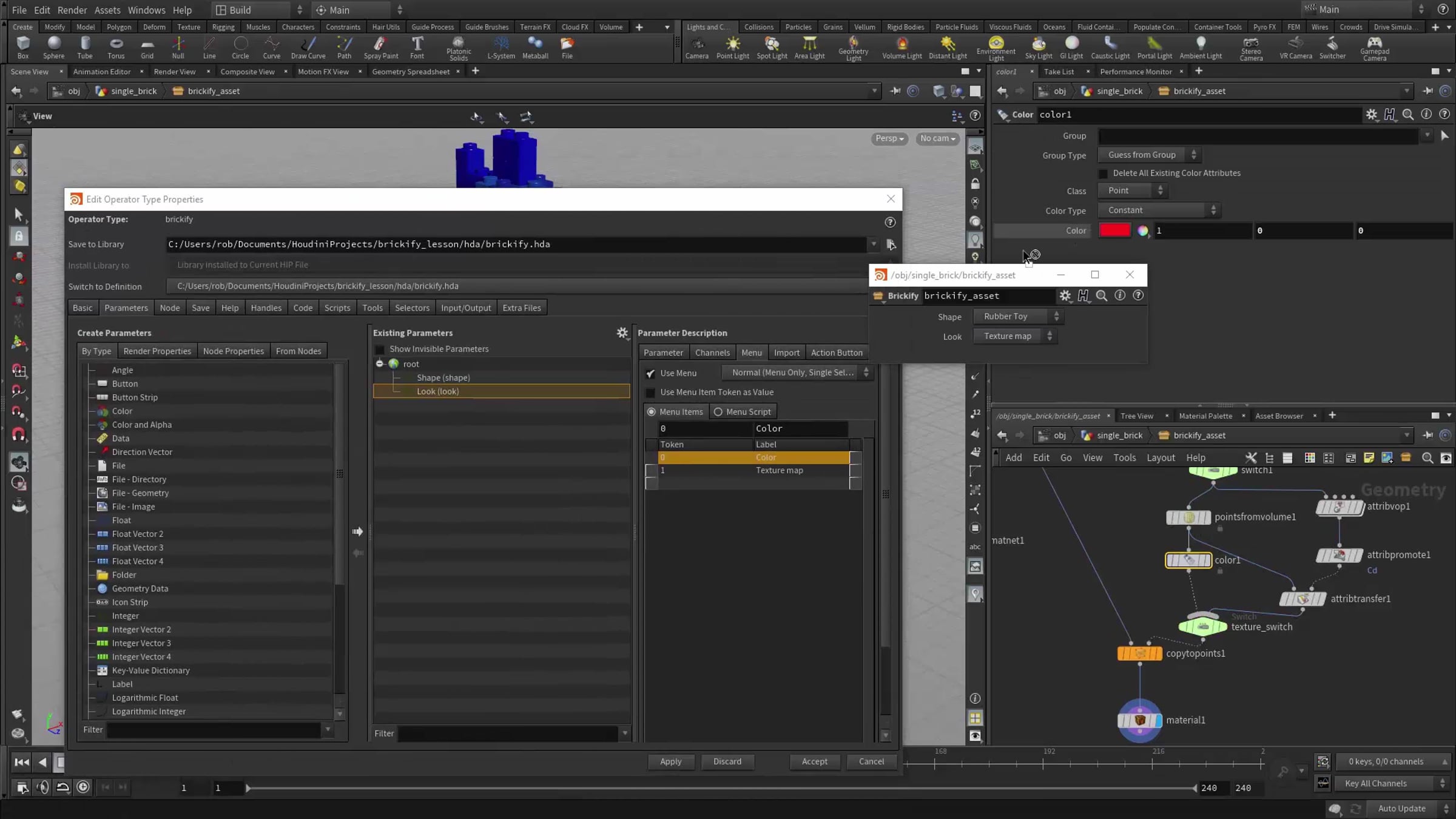Open the Platonic Solids tool
The image size is (1456, 819).
pyautogui.click(x=459, y=47)
